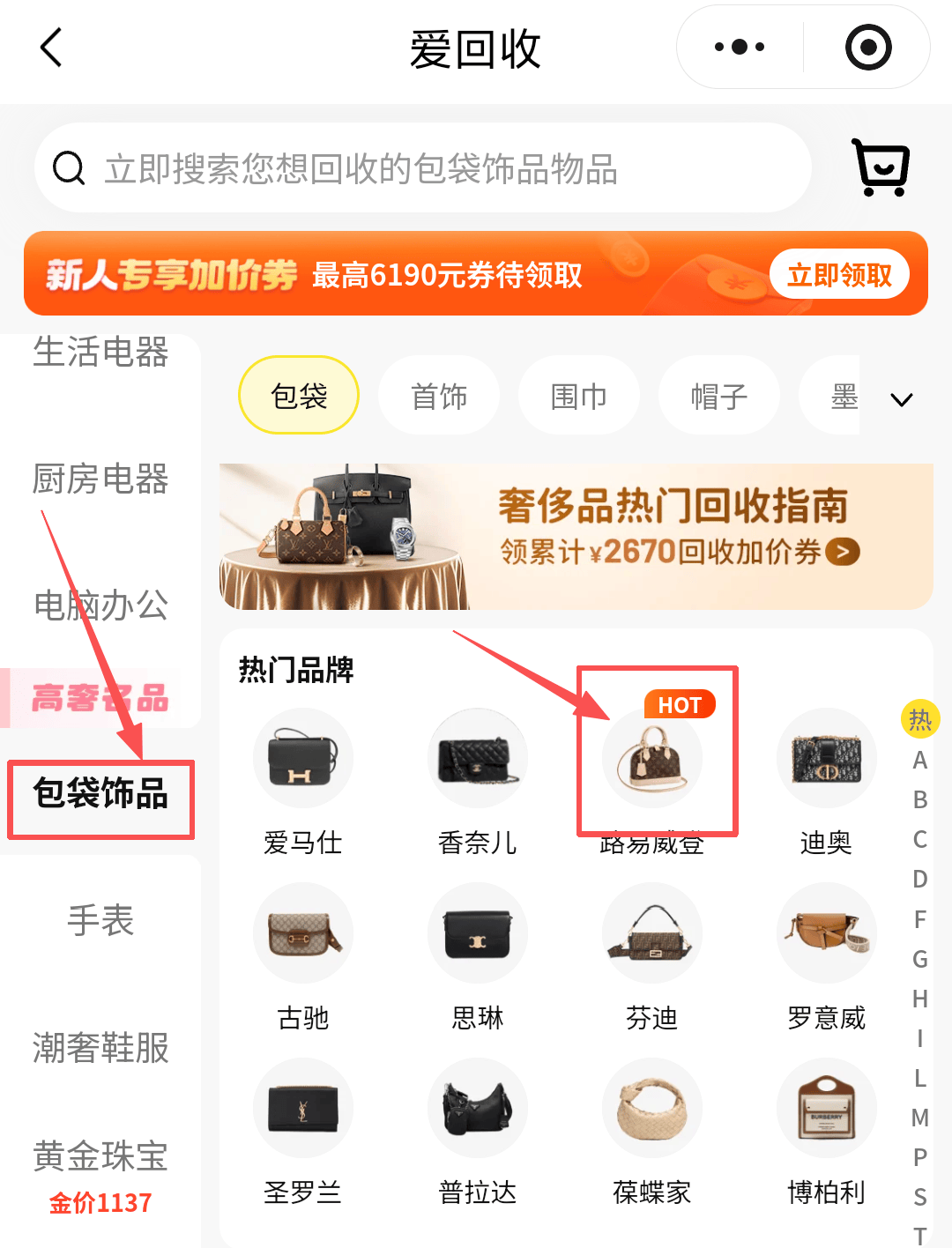Focus the search input field
Viewport: 952px width, 1248px height.
click(423, 167)
